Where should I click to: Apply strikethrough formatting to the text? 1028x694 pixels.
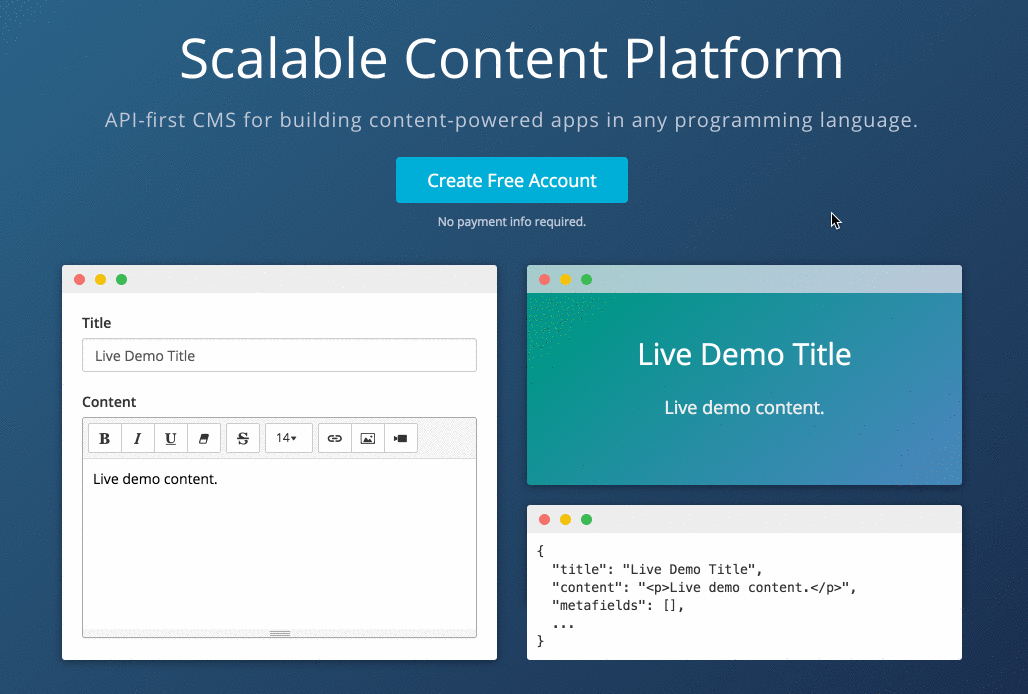242,437
